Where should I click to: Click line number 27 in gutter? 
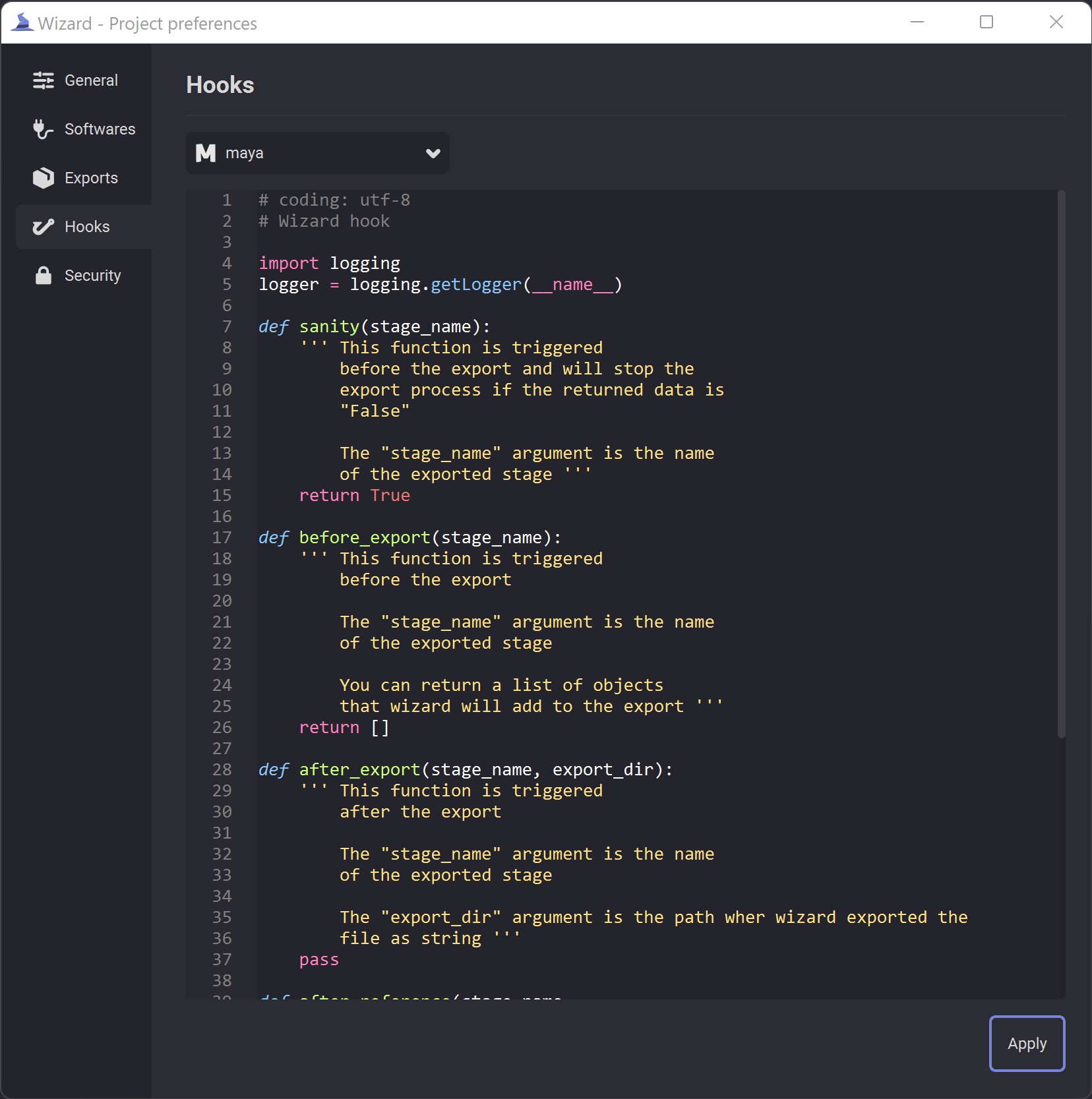[x=222, y=748]
